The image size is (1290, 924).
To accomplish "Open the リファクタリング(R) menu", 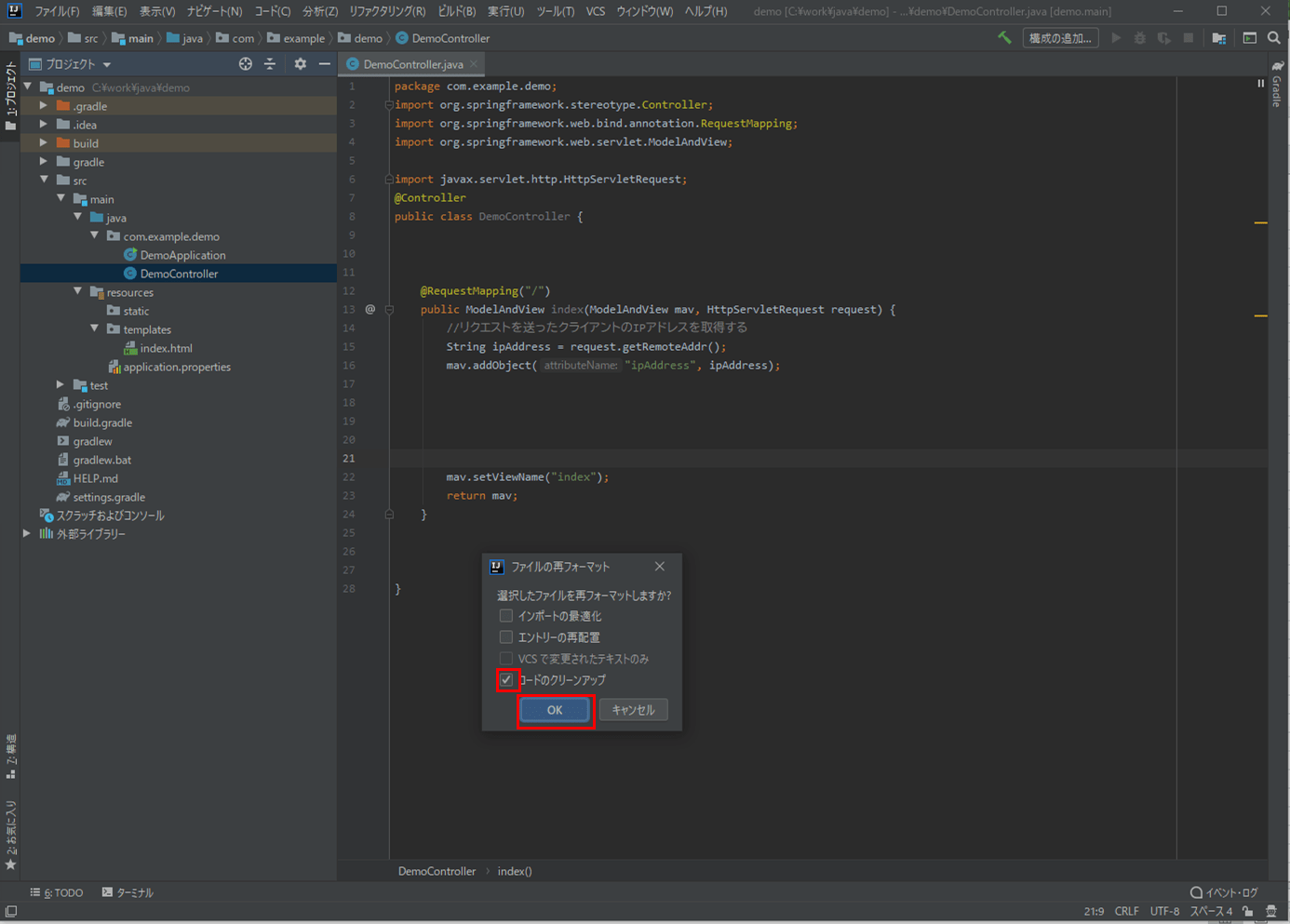I will coord(386,11).
